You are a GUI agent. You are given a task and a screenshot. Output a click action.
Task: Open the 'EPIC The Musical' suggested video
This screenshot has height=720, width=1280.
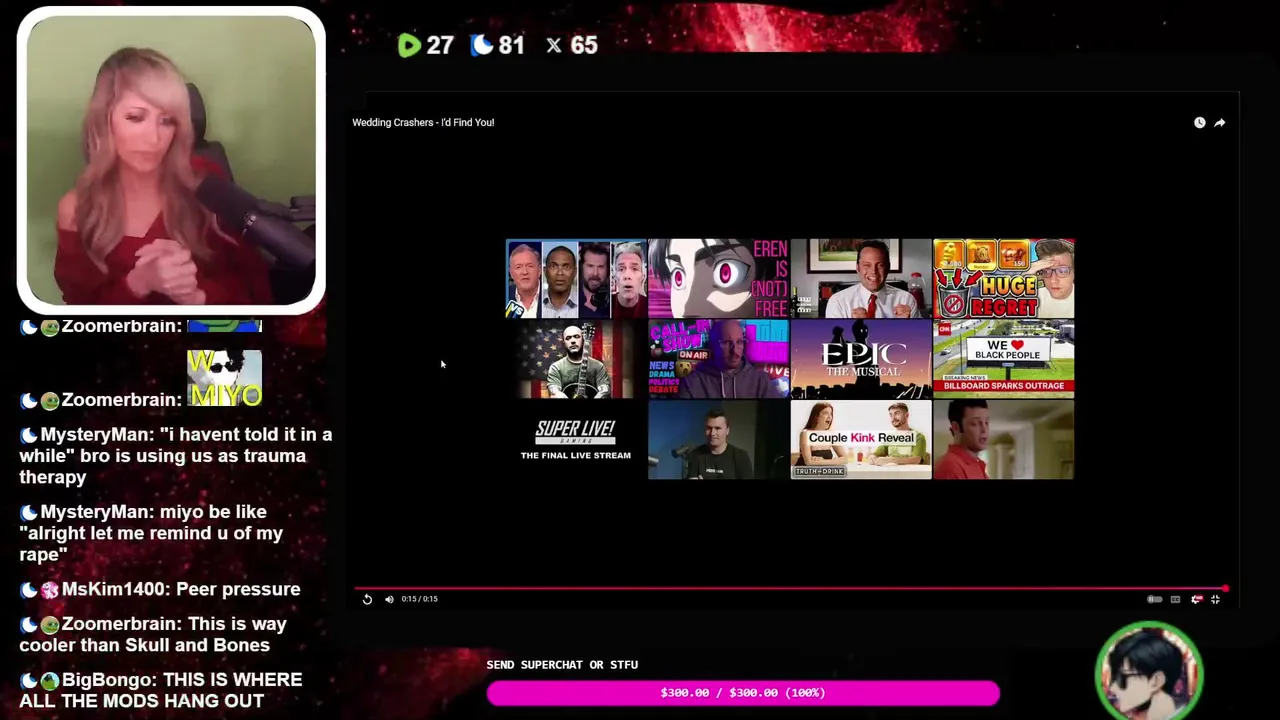pos(861,359)
